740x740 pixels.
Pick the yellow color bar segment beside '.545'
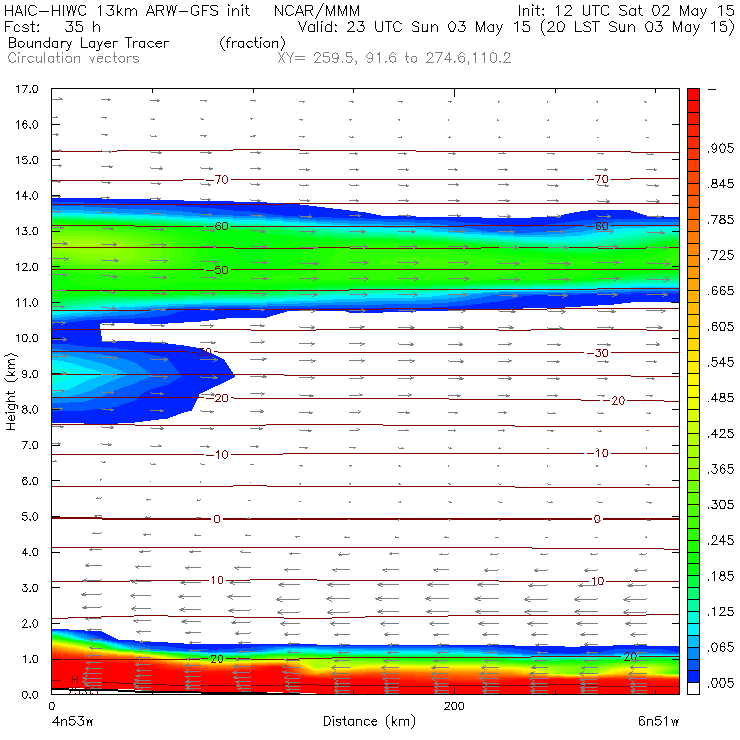693,368
